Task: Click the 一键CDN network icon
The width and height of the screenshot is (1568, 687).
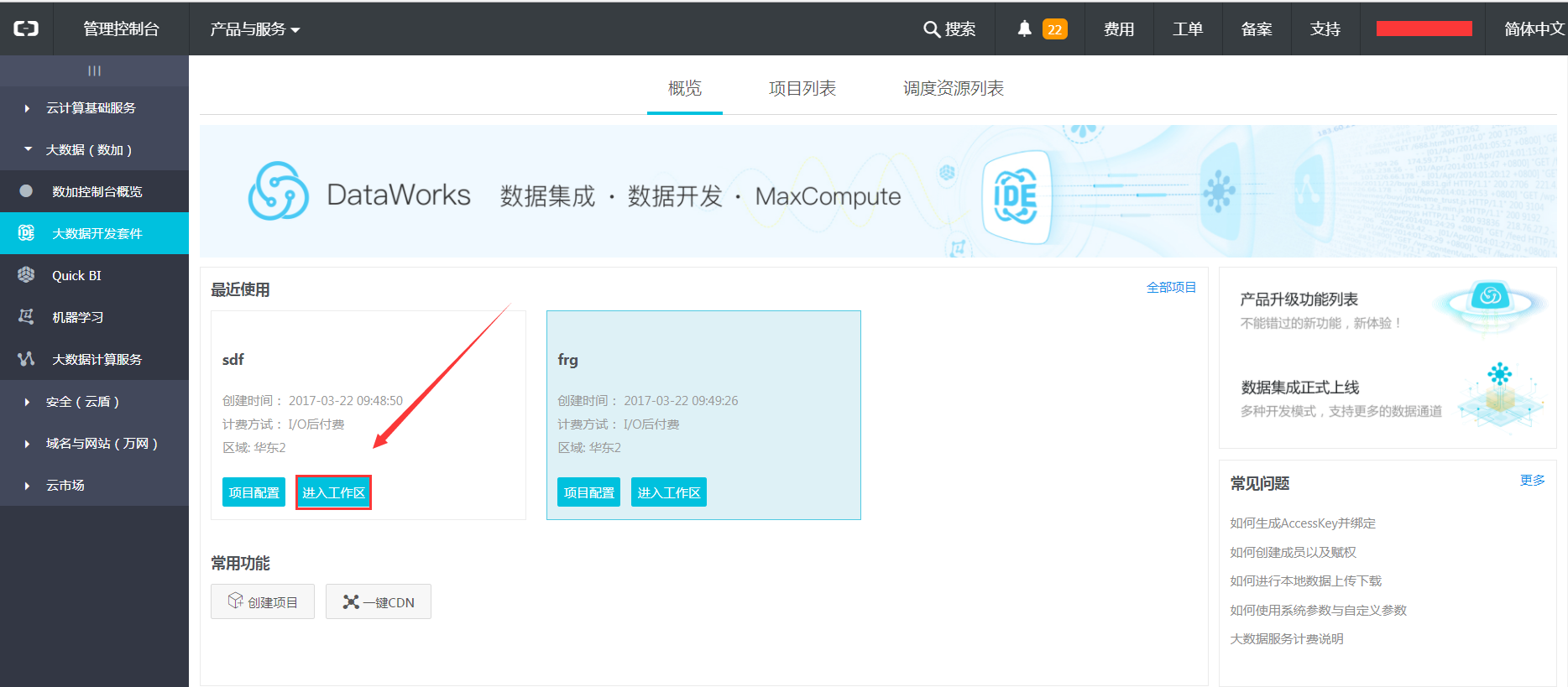Action: 351,601
